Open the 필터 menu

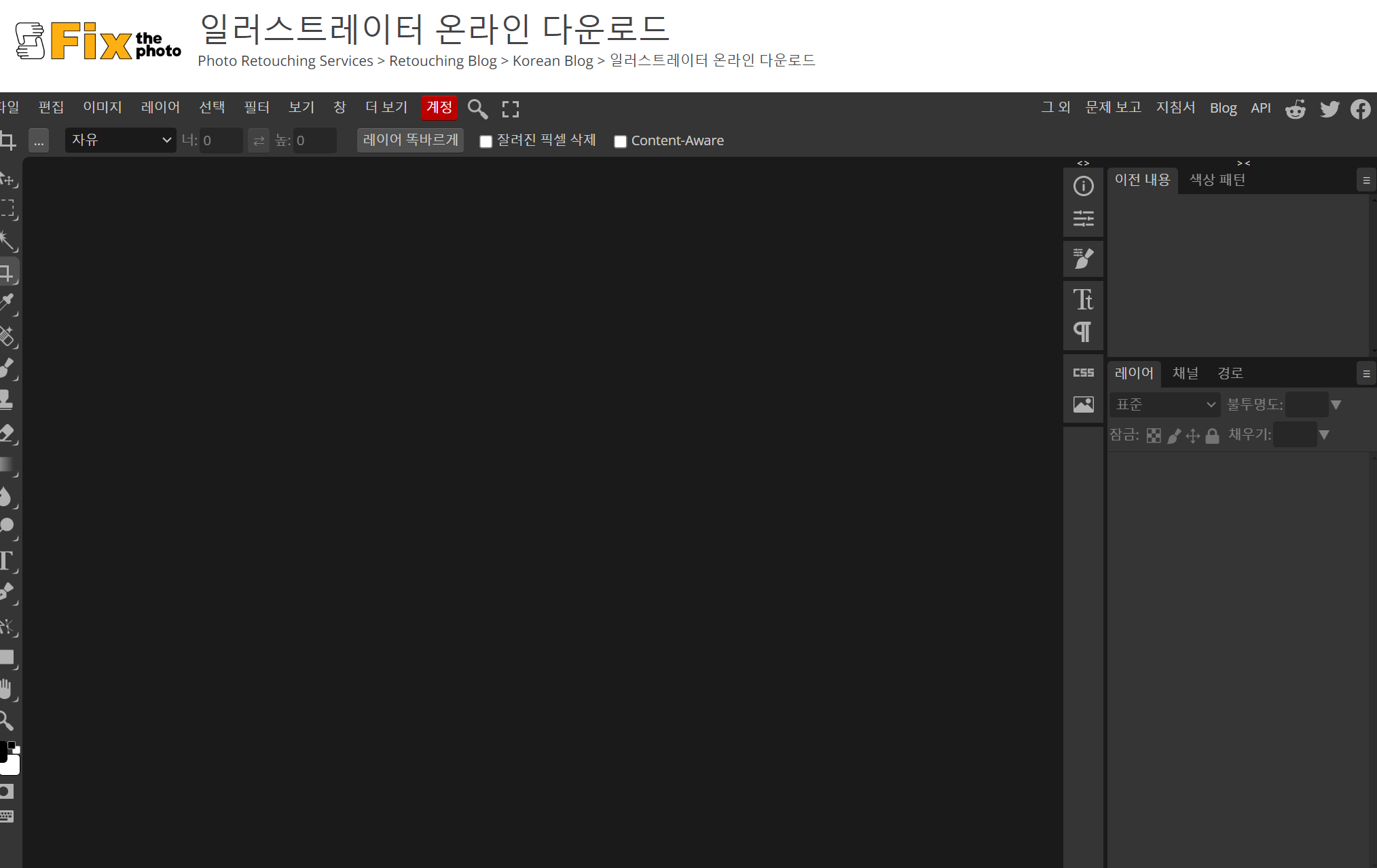tap(257, 107)
